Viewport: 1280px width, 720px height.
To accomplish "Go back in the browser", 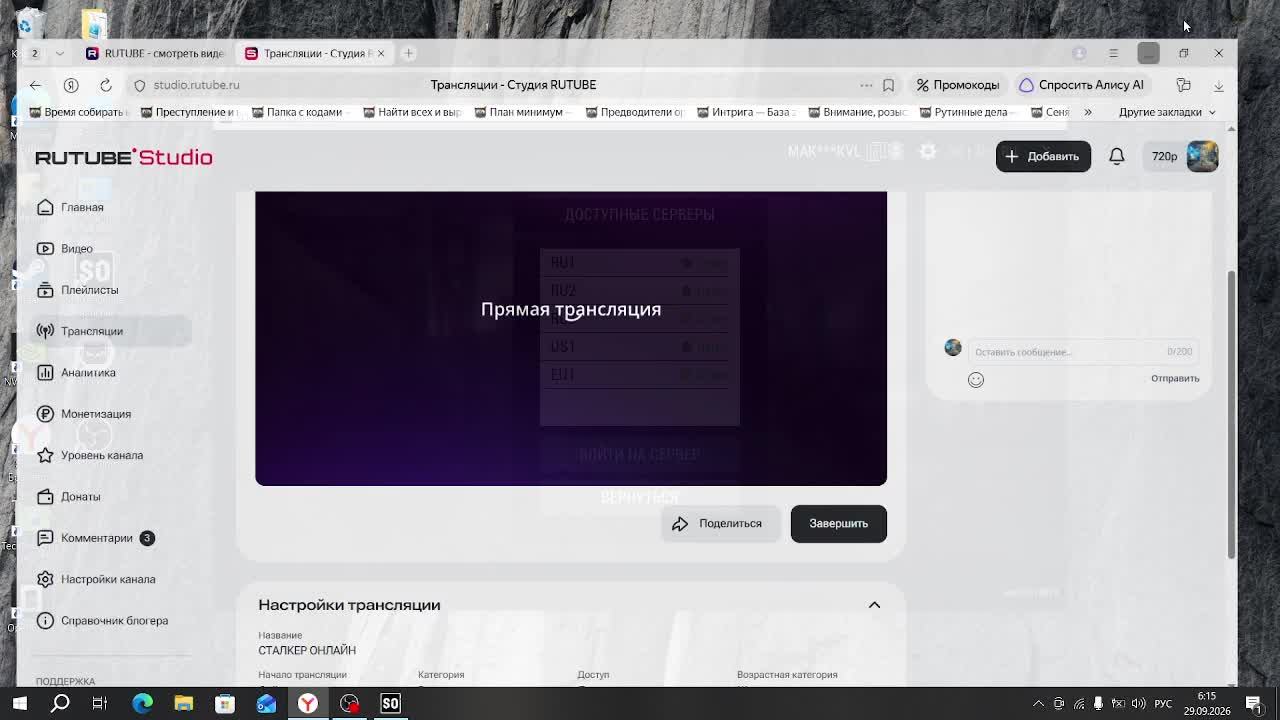I will click(x=35, y=85).
